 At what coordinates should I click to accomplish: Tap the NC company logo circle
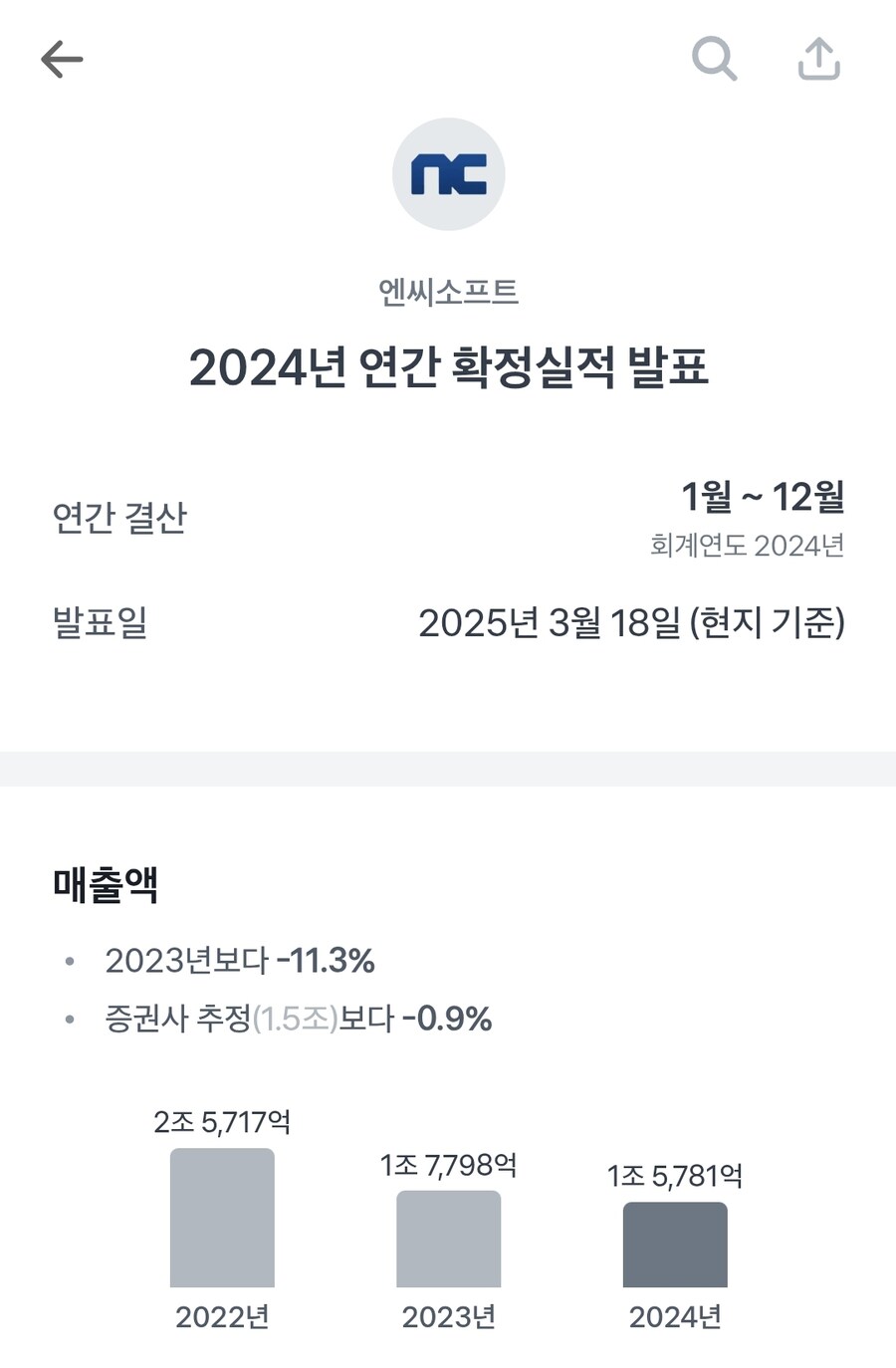[448, 174]
